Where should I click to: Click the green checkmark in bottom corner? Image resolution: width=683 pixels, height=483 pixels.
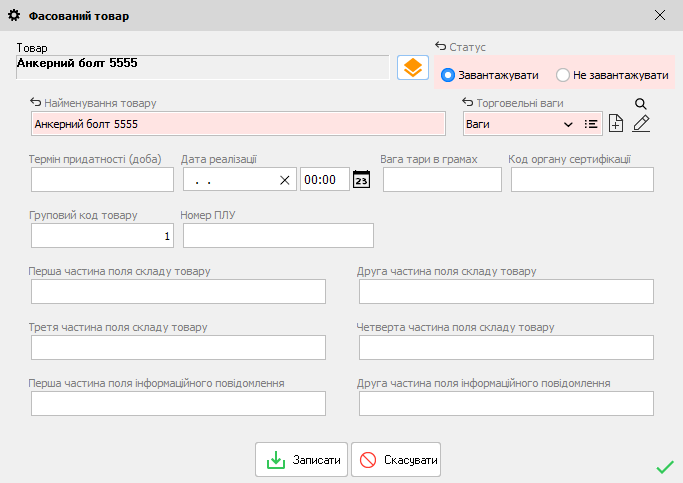(664, 466)
